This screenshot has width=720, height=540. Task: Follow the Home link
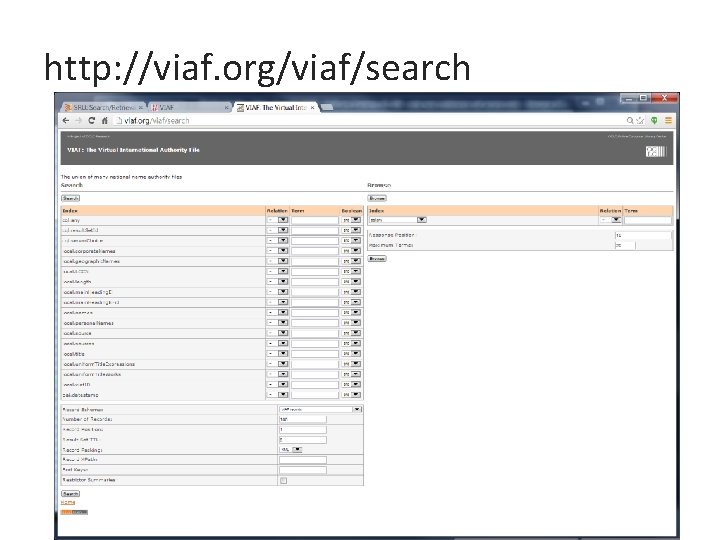(x=68, y=502)
